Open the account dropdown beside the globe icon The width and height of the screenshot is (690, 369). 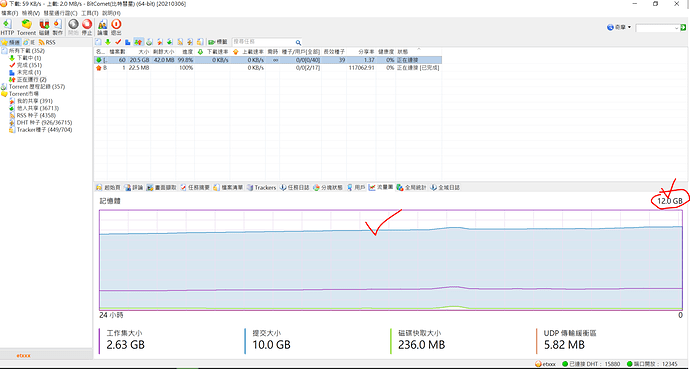click(x=619, y=27)
